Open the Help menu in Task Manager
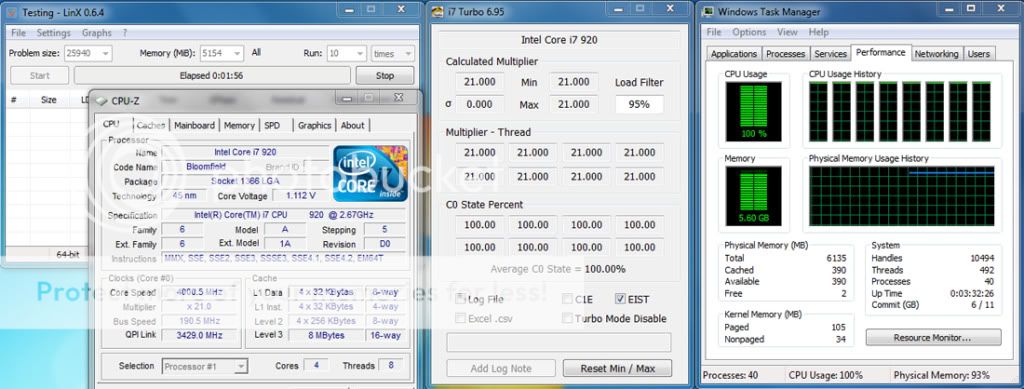The image size is (1024, 389). 818,32
